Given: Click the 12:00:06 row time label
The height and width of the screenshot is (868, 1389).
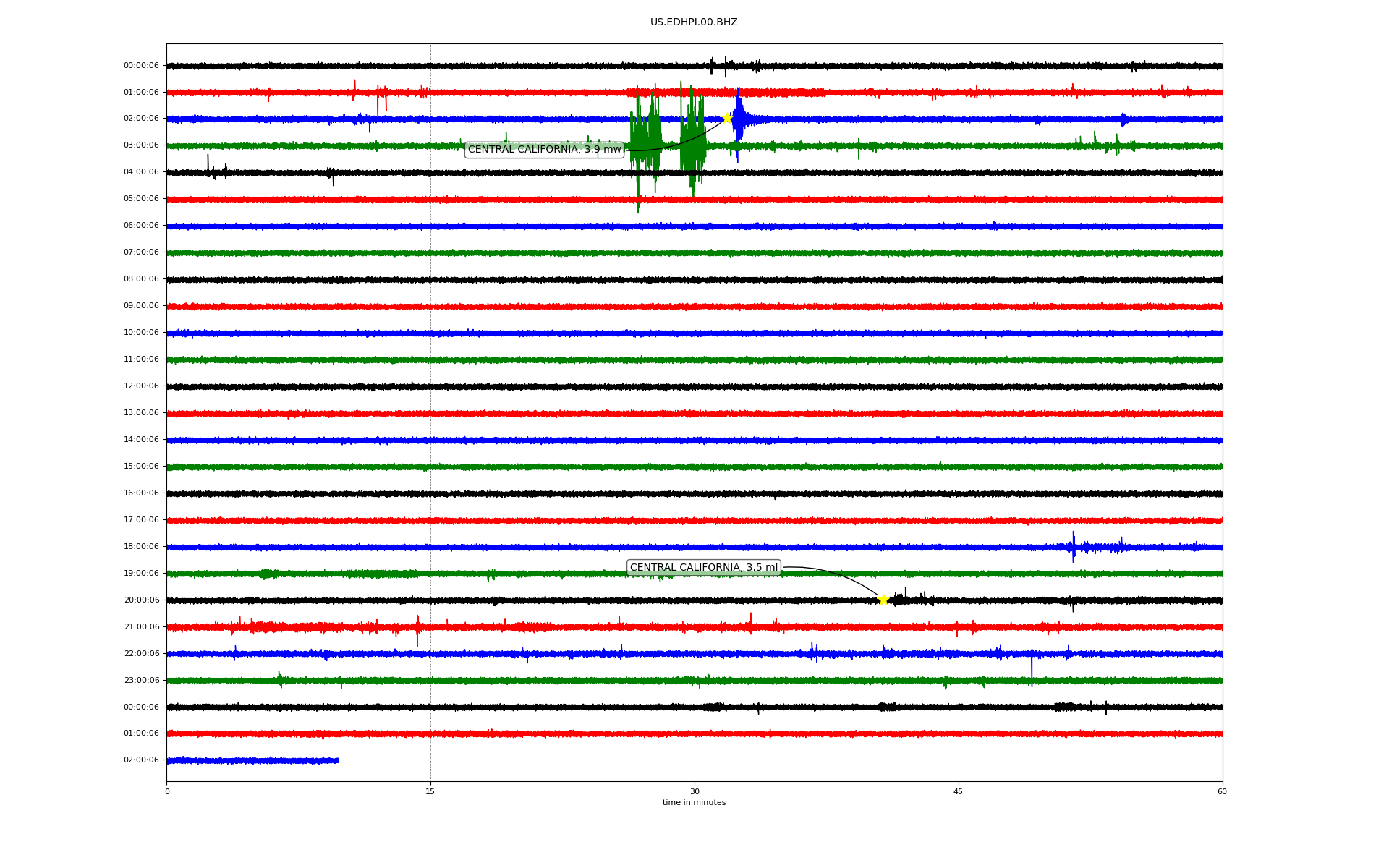Looking at the screenshot, I should (141, 386).
